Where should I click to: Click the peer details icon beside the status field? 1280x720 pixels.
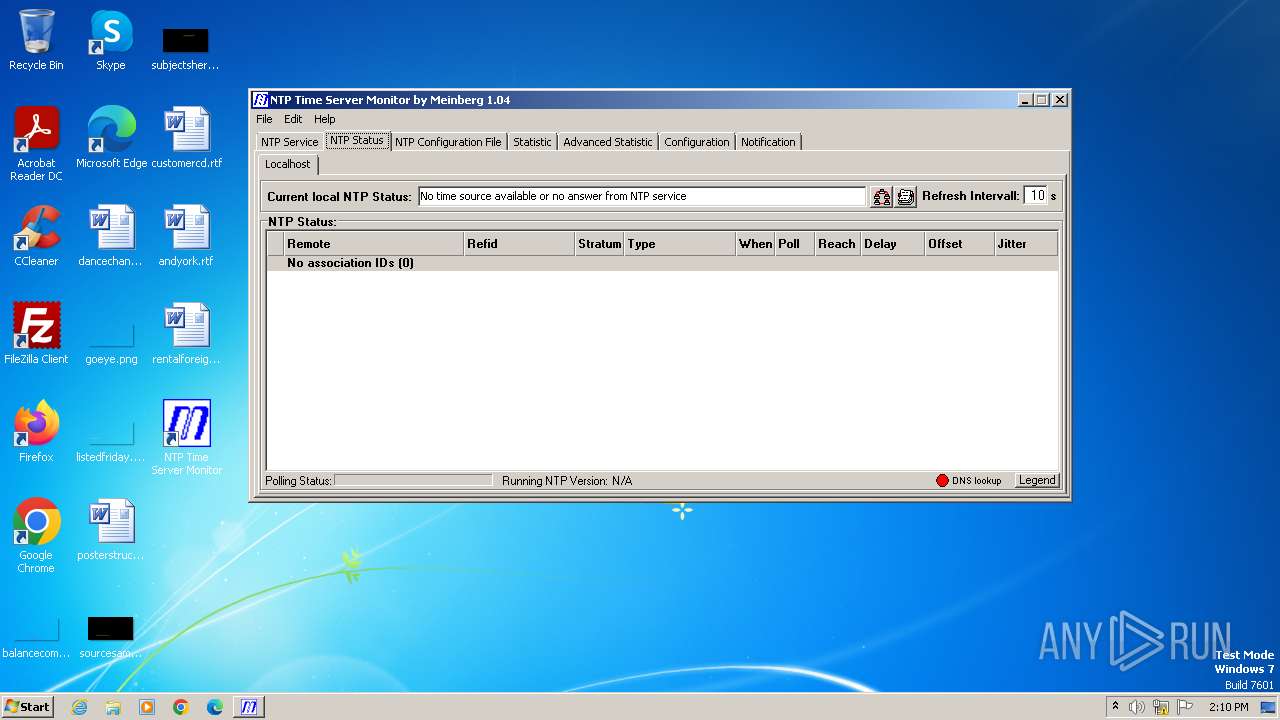(881, 197)
